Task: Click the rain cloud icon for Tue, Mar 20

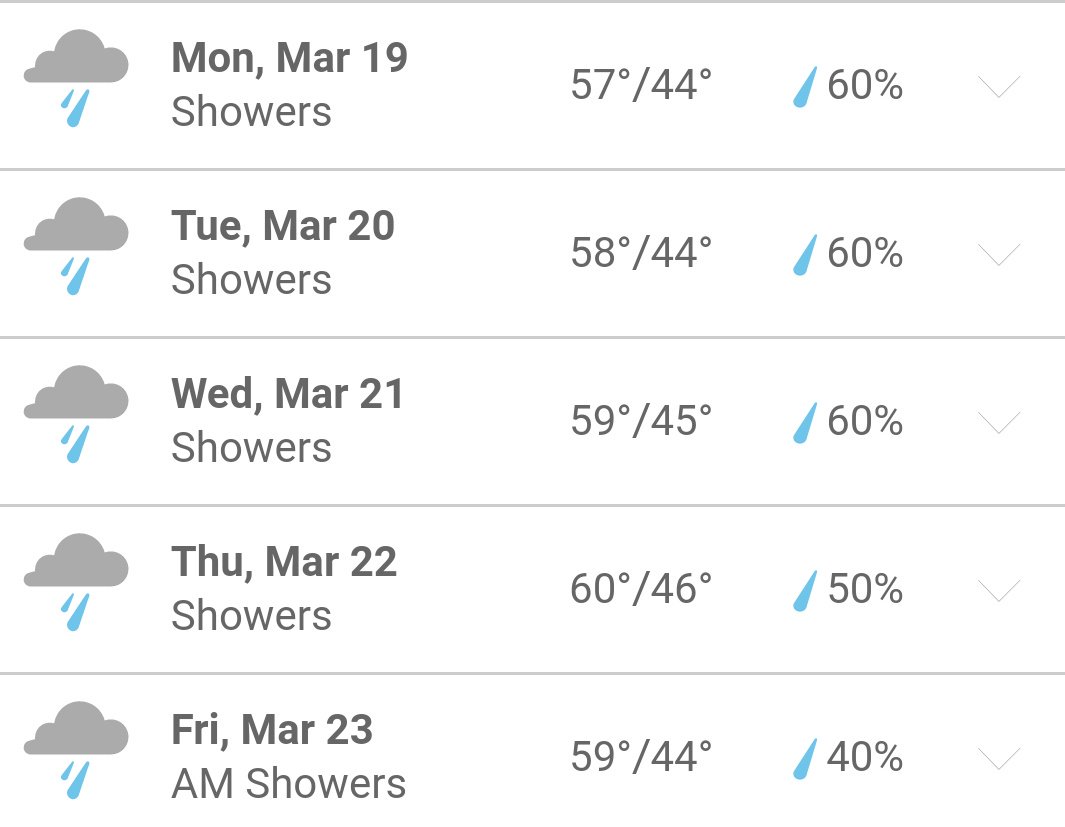Action: (76, 246)
